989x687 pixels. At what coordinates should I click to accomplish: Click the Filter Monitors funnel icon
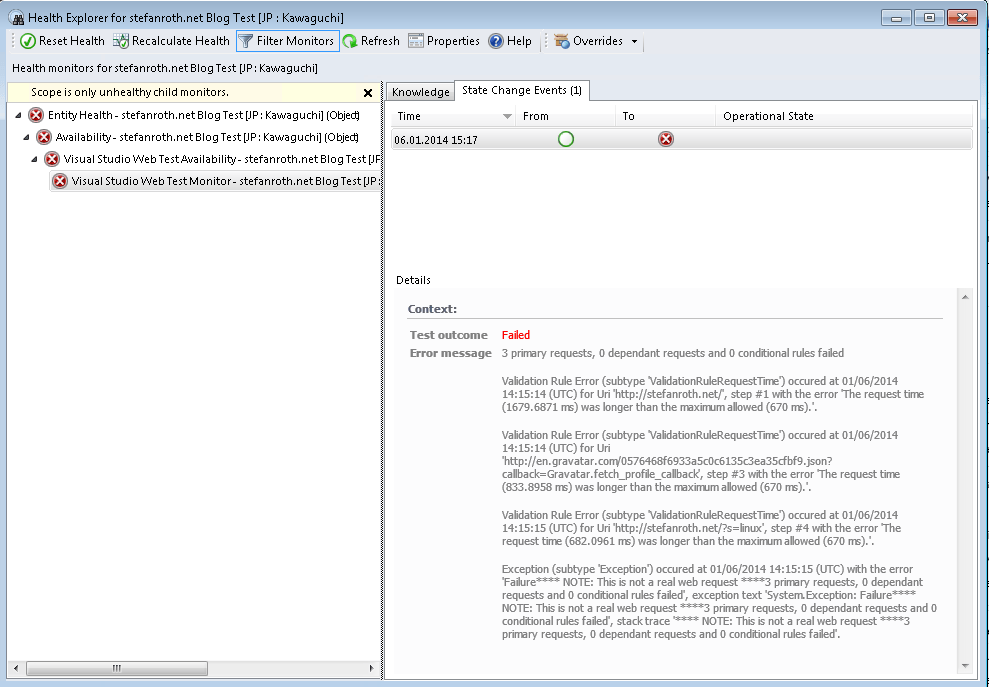246,41
